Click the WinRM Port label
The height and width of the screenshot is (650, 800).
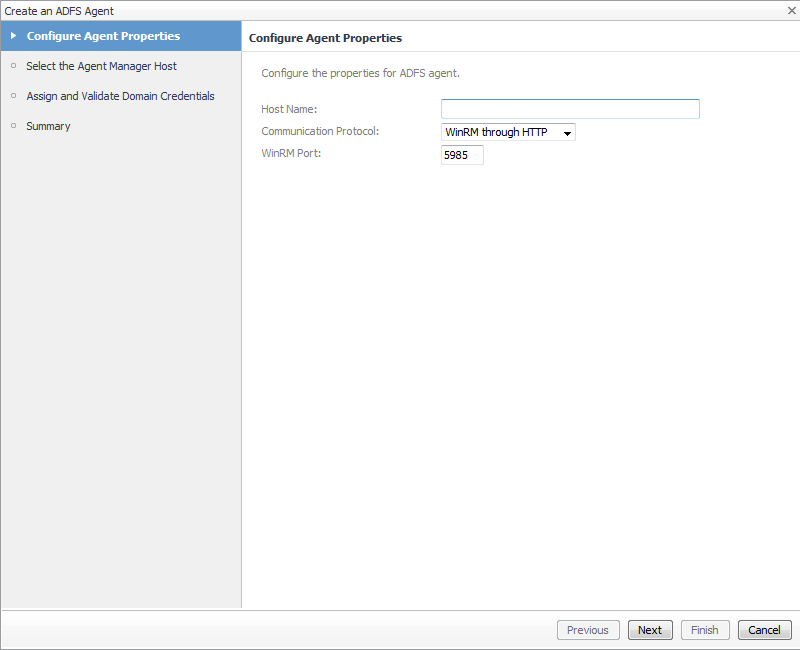(x=290, y=153)
